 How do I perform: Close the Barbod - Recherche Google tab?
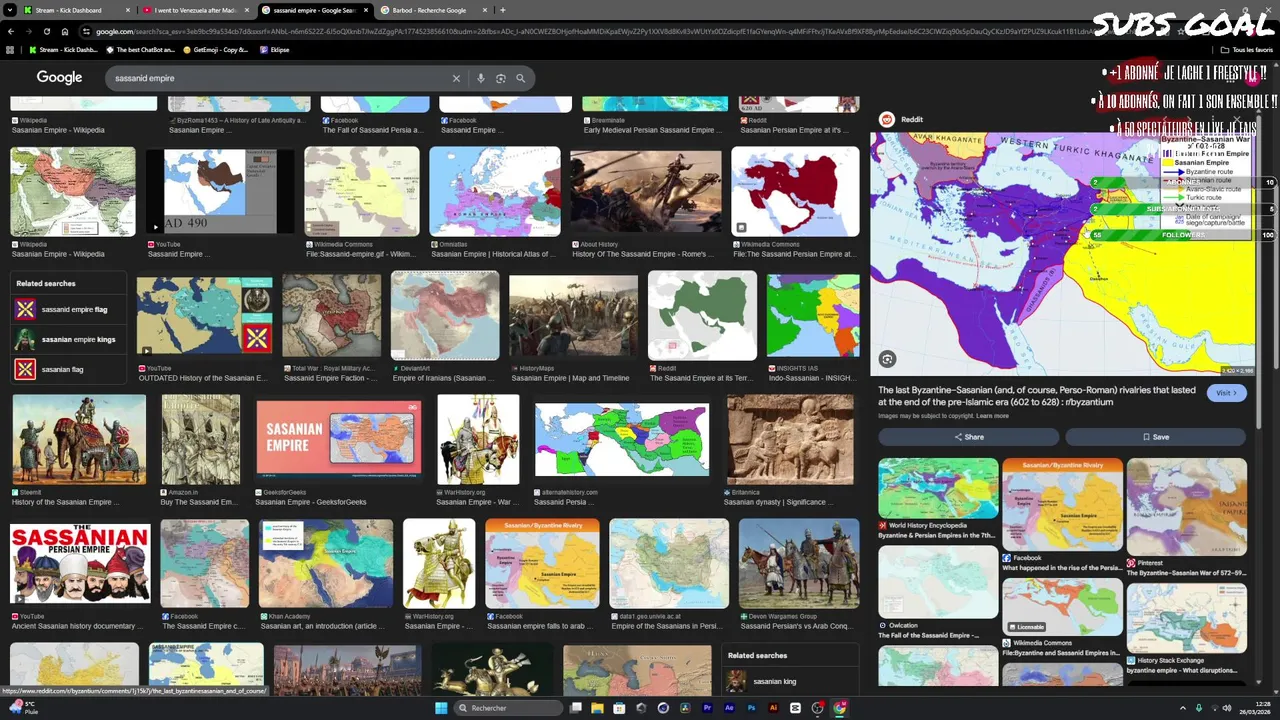[487, 10]
